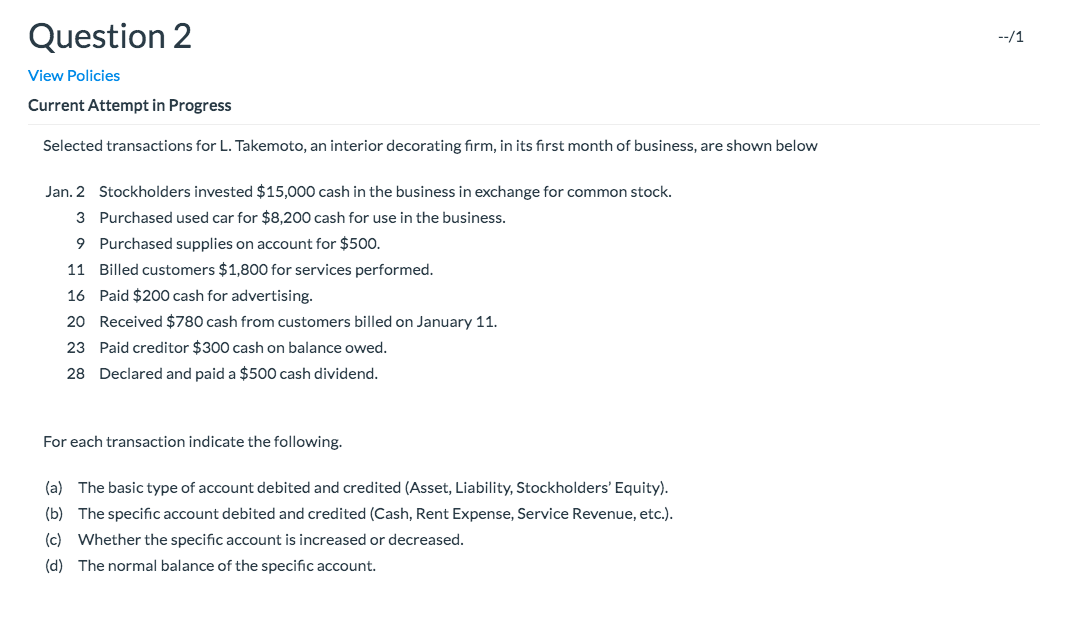The width and height of the screenshot is (1076, 621).
Task: Select the score indicator showing --/1
Action: coord(1009,36)
